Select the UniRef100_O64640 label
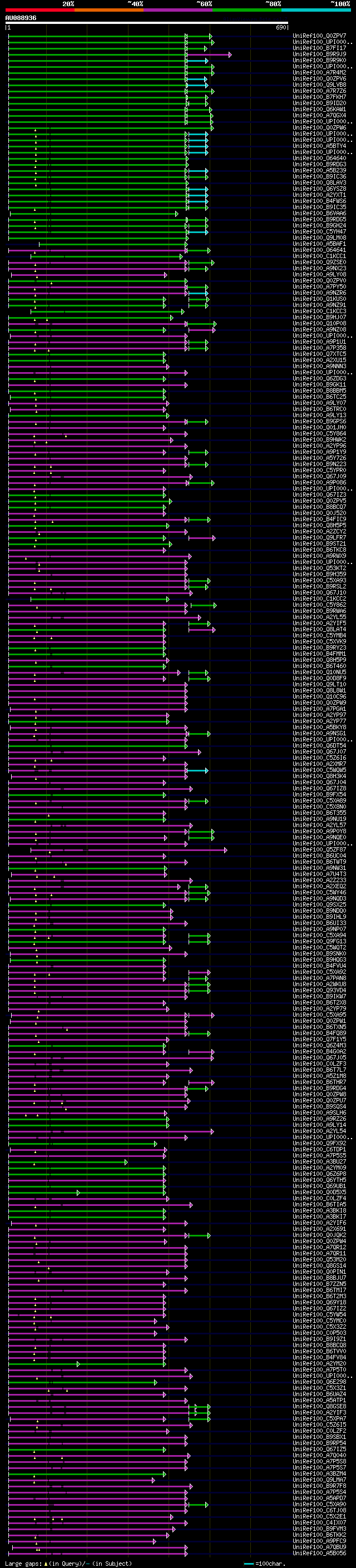This screenshot has width=356, height=1568. pos(319,159)
